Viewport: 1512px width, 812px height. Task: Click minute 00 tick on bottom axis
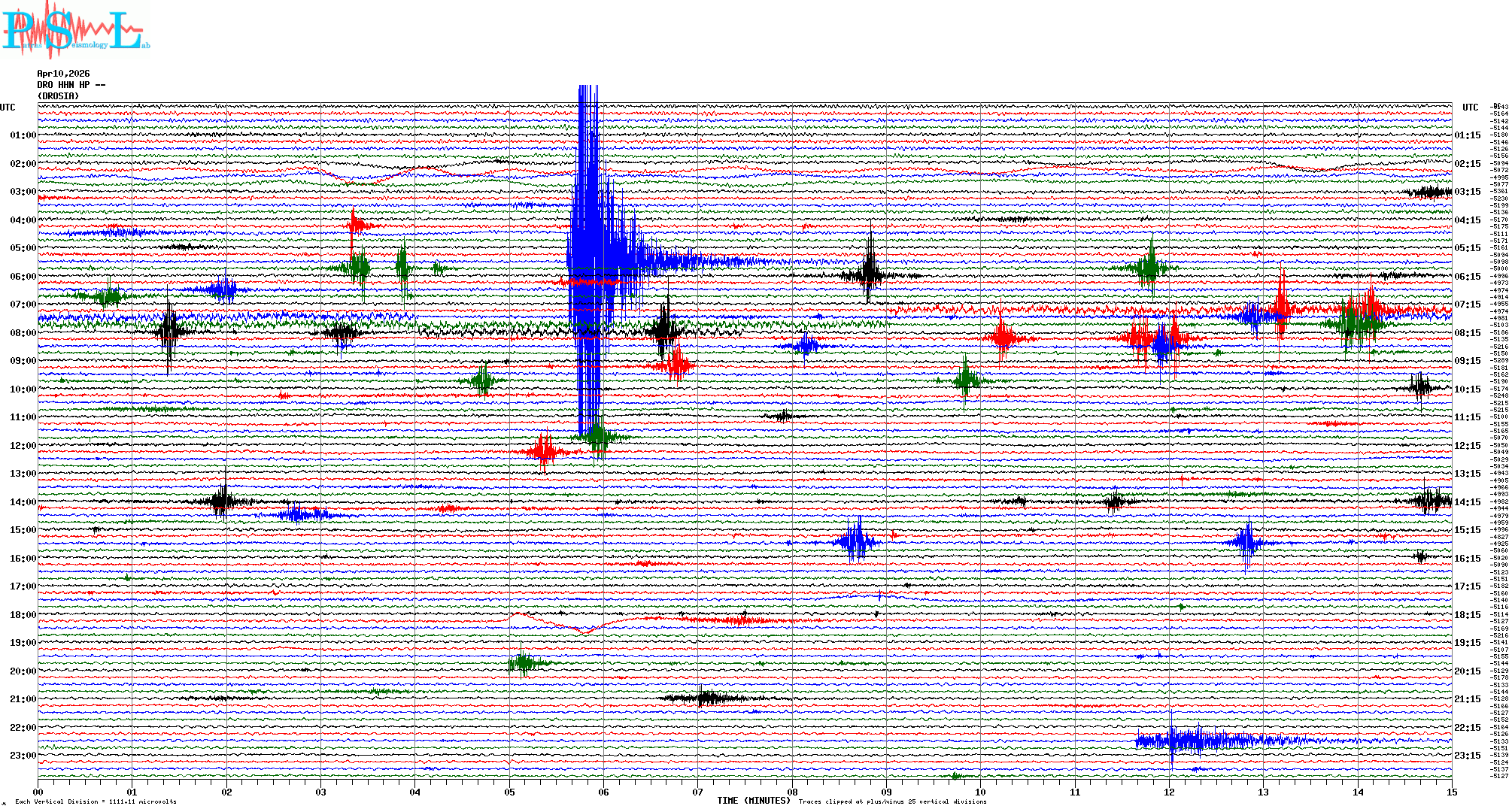click(x=38, y=792)
